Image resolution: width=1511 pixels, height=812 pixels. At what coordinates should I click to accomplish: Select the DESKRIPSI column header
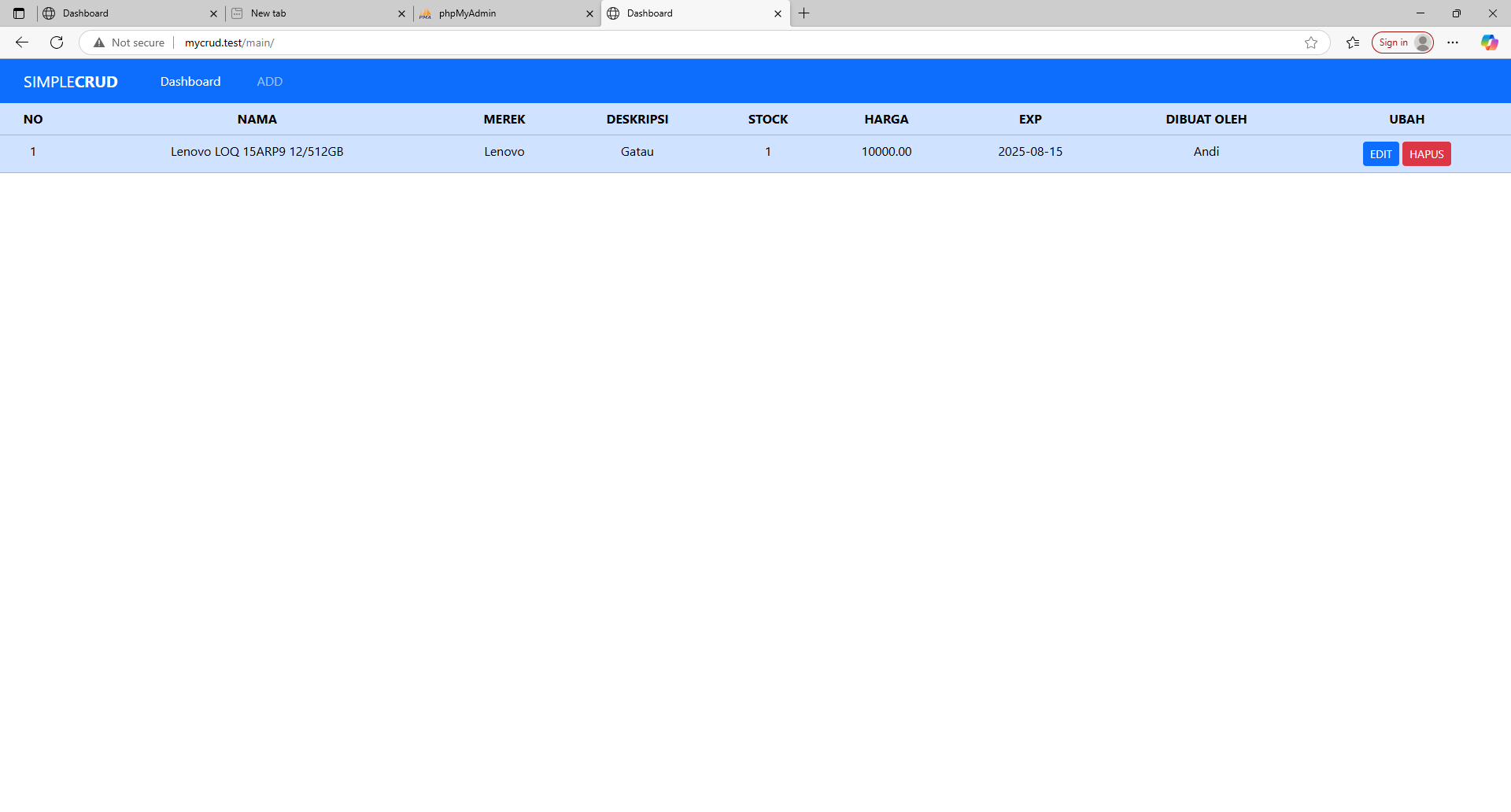[x=637, y=120]
